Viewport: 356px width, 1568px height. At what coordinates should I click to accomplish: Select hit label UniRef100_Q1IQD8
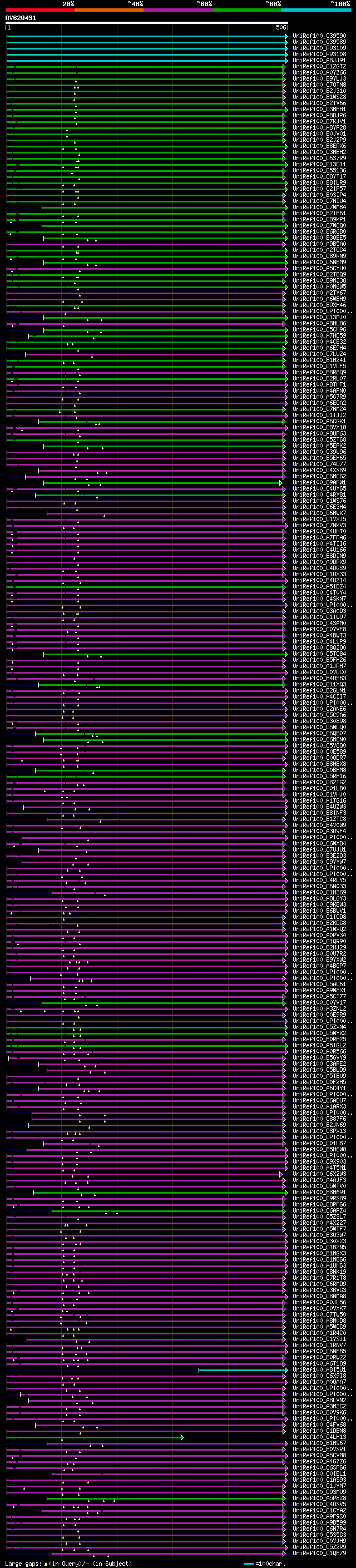pyautogui.click(x=319, y=917)
